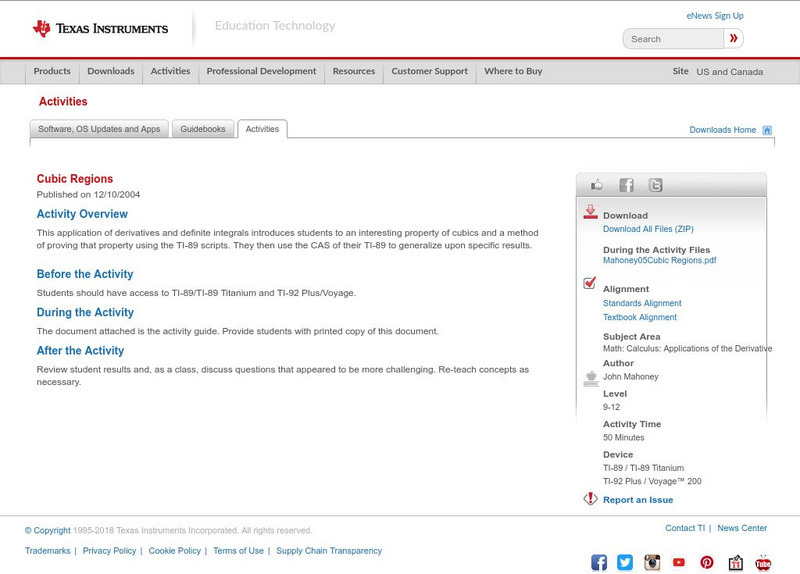This screenshot has height=574, width=800.
Task: Click the red Activities page heading
Action: click(63, 102)
